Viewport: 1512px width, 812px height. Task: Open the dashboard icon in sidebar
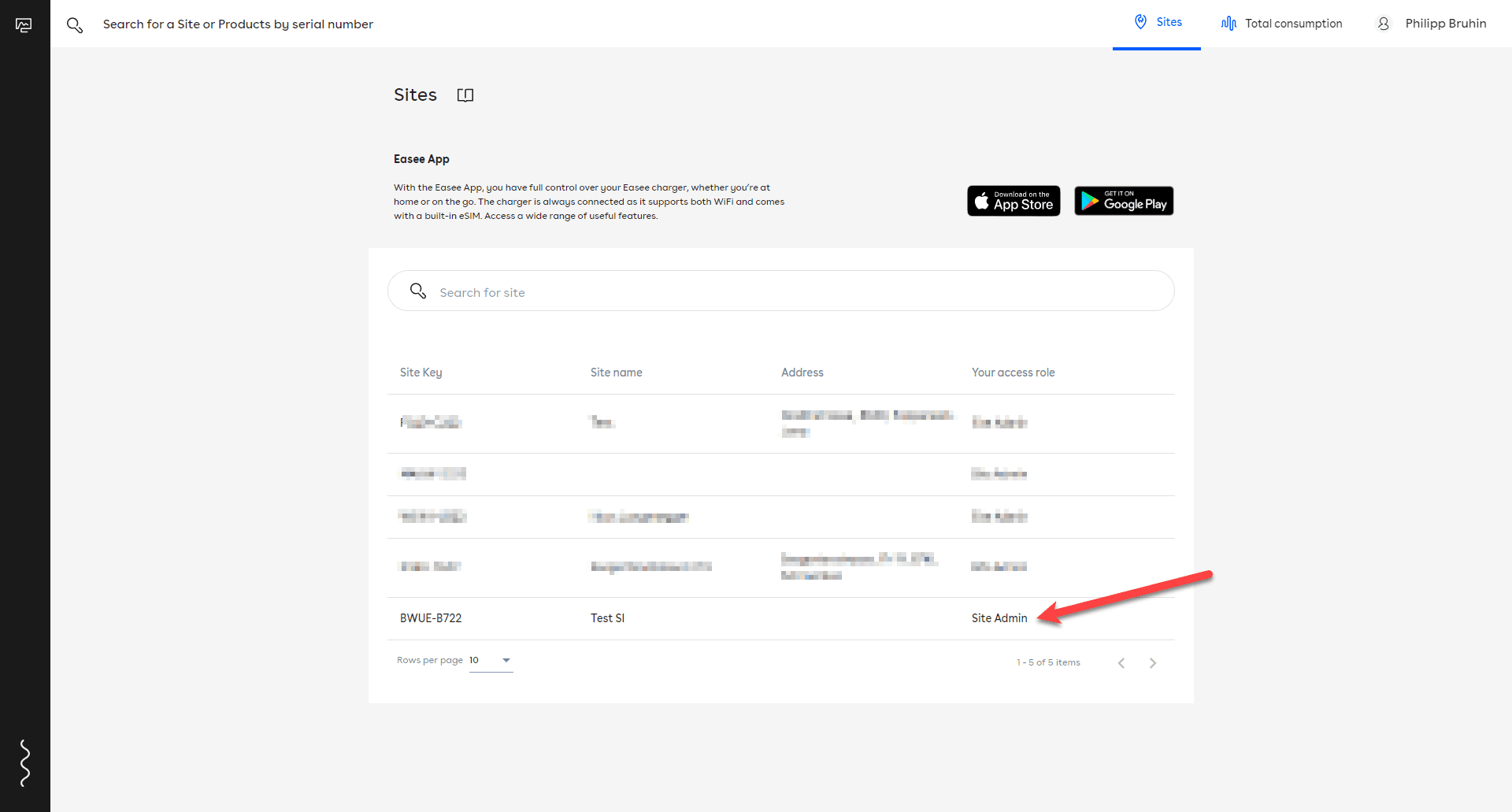click(x=24, y=25)
